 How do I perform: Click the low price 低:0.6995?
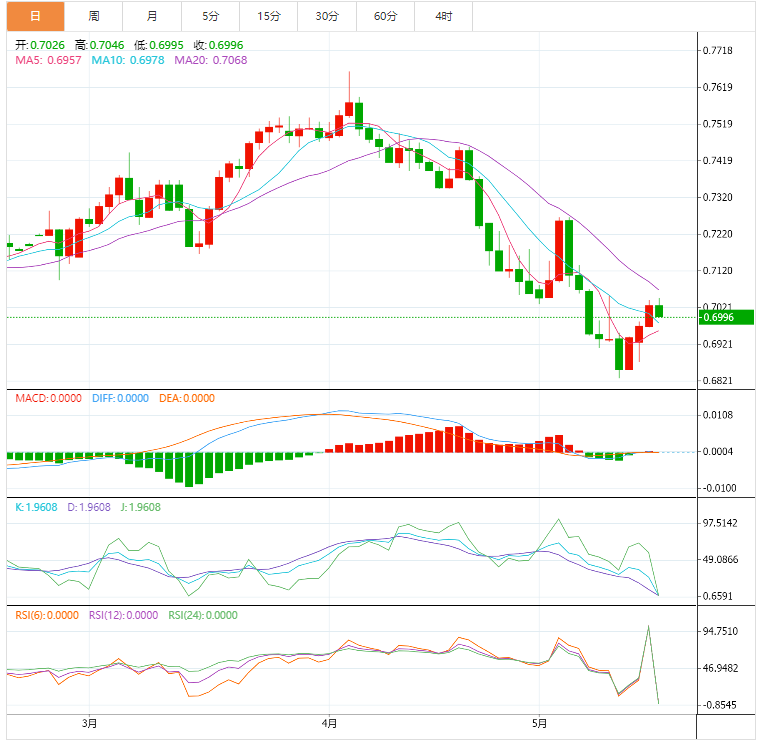pyautogui.click(x=158, y=45)
